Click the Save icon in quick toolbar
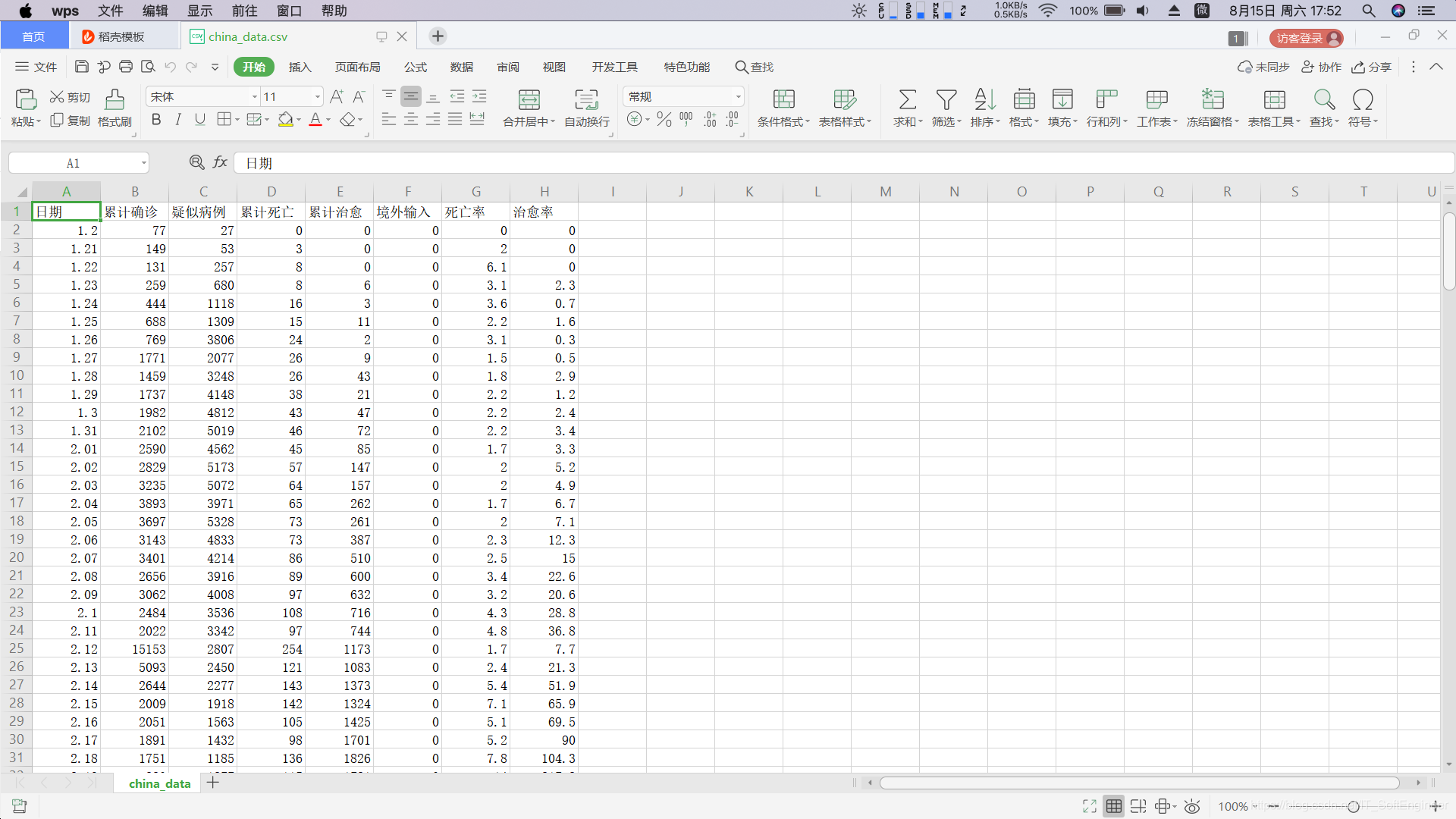The height and width of the screenshot is (819, 1456). click(82, 67)
